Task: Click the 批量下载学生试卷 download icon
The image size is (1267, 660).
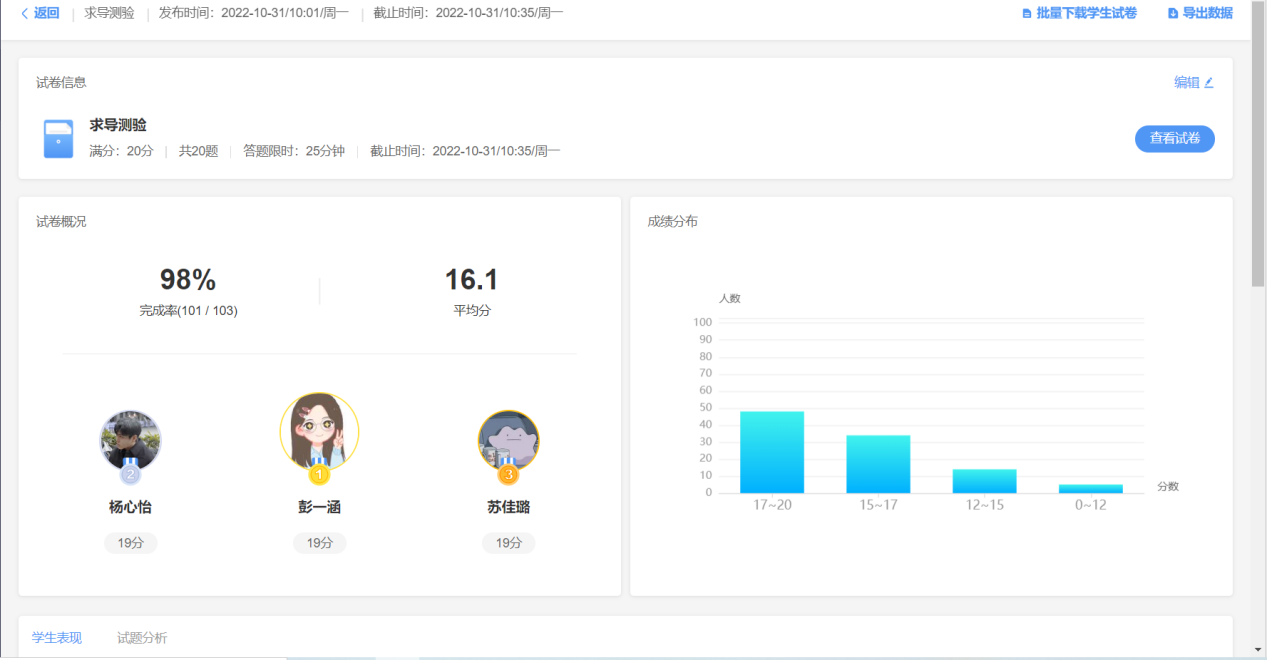Action: (1026, 14)
